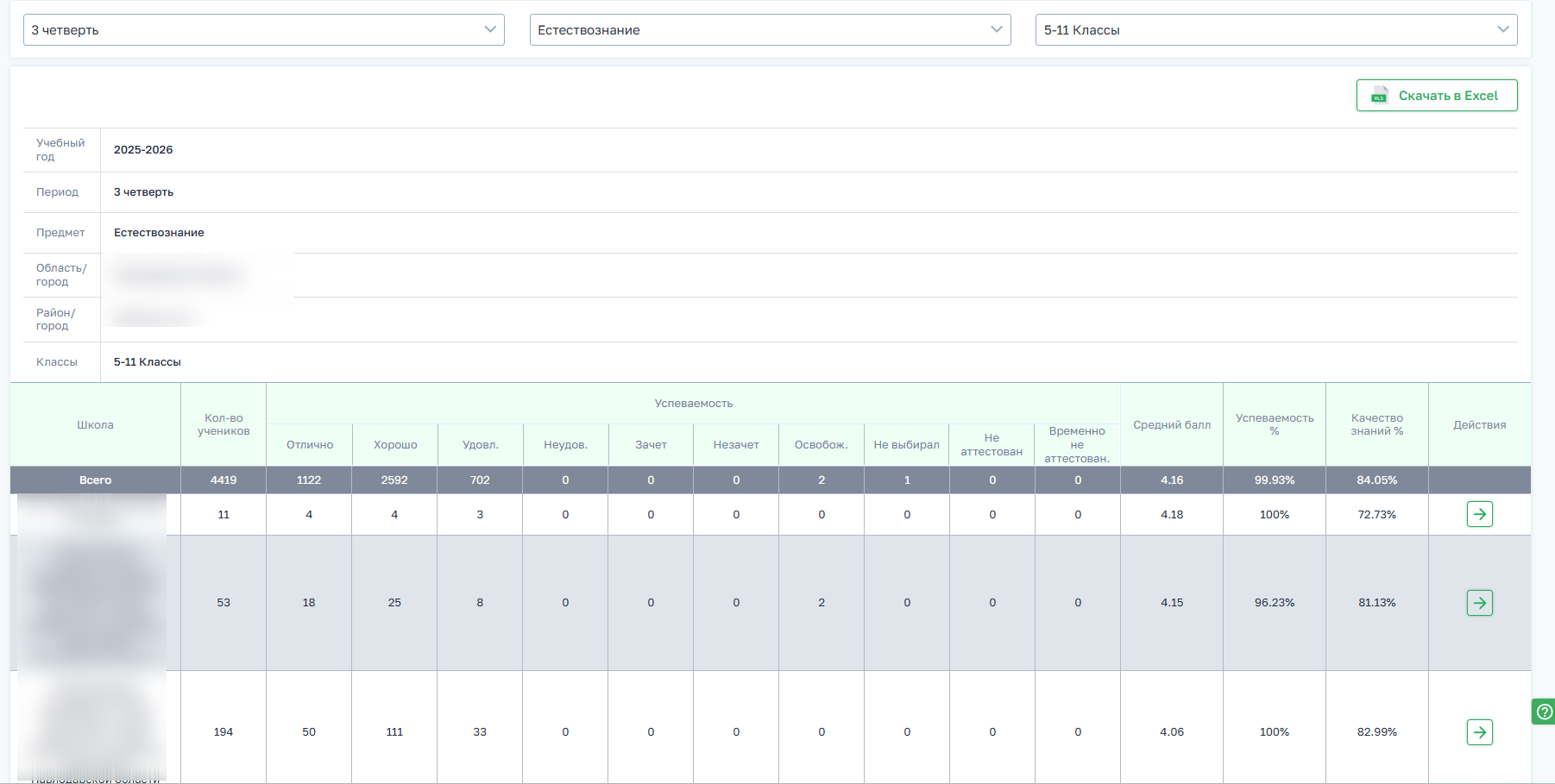Open the Естествознание subject dropdown
The image size is (1555, 784).
[x=770, y=29]
